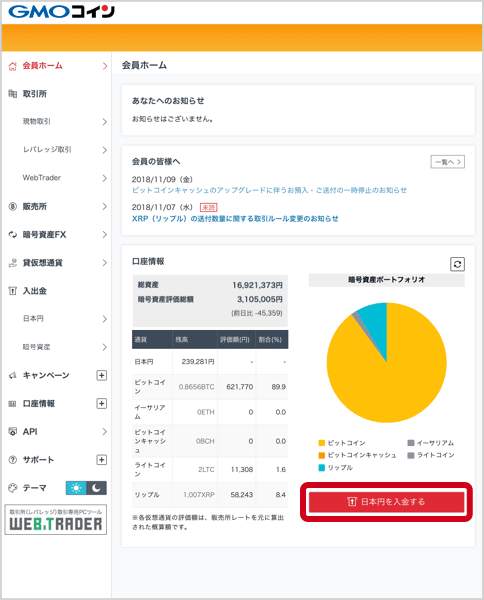Click the 貸仮想通貨 hand icon
Viewport: 484px width, 600px height.
tap(13, 263)
